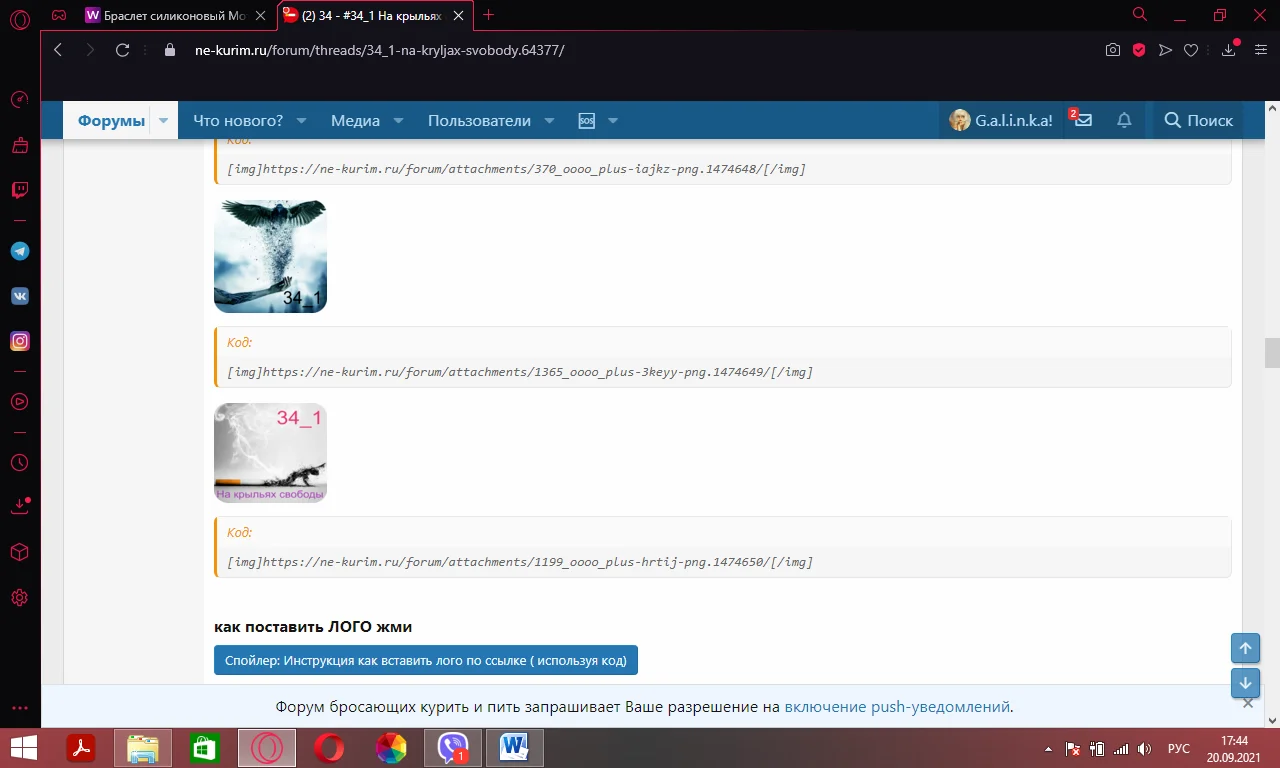Open Easy Setup panel icon
The width and height of the screenshot is (1280, 768).
point(1260,50)
